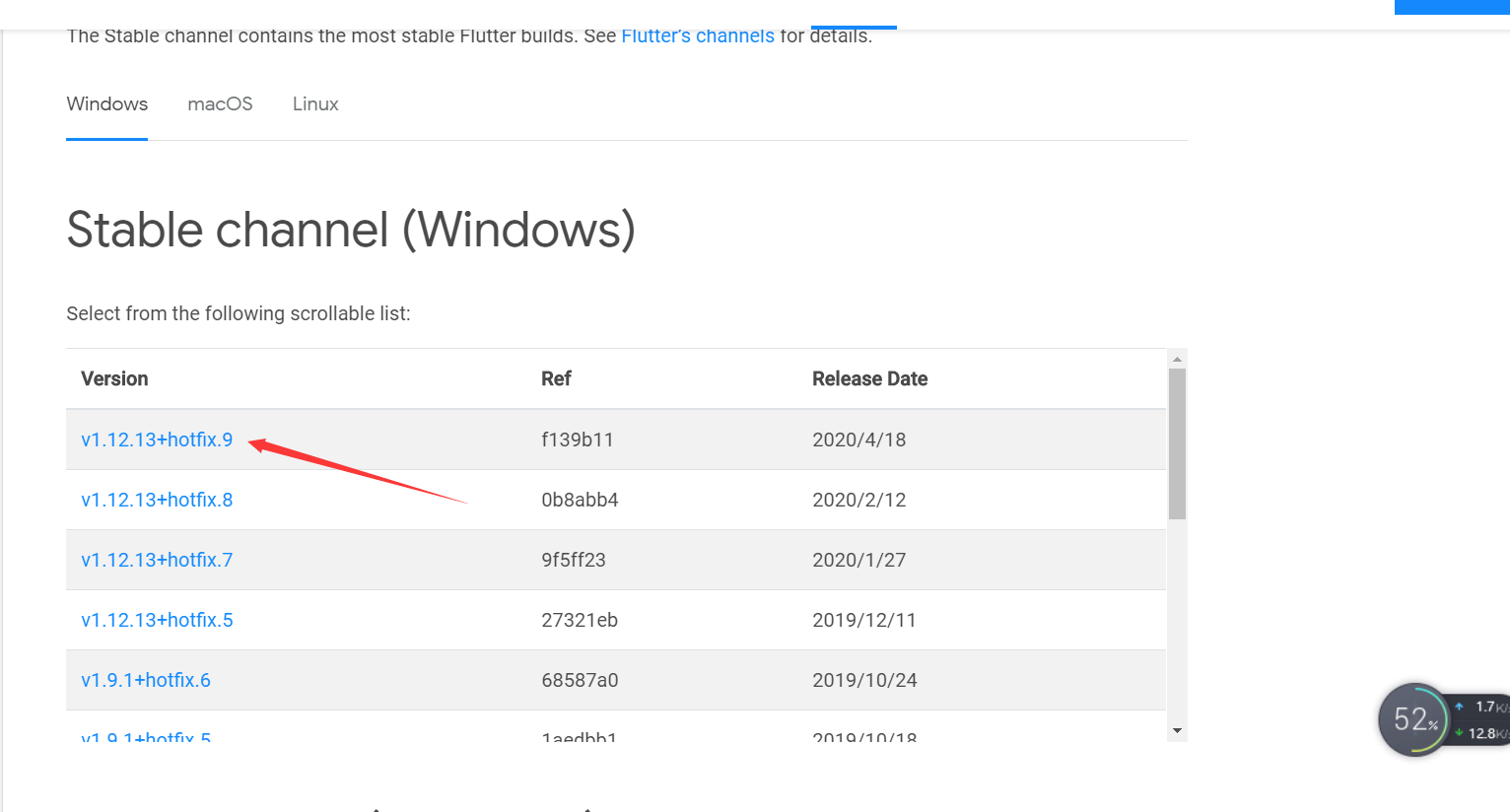Click the download speed 12.8K indicator
The width and height of the screenshot is (1510, 812).
tap(1481, 733)
